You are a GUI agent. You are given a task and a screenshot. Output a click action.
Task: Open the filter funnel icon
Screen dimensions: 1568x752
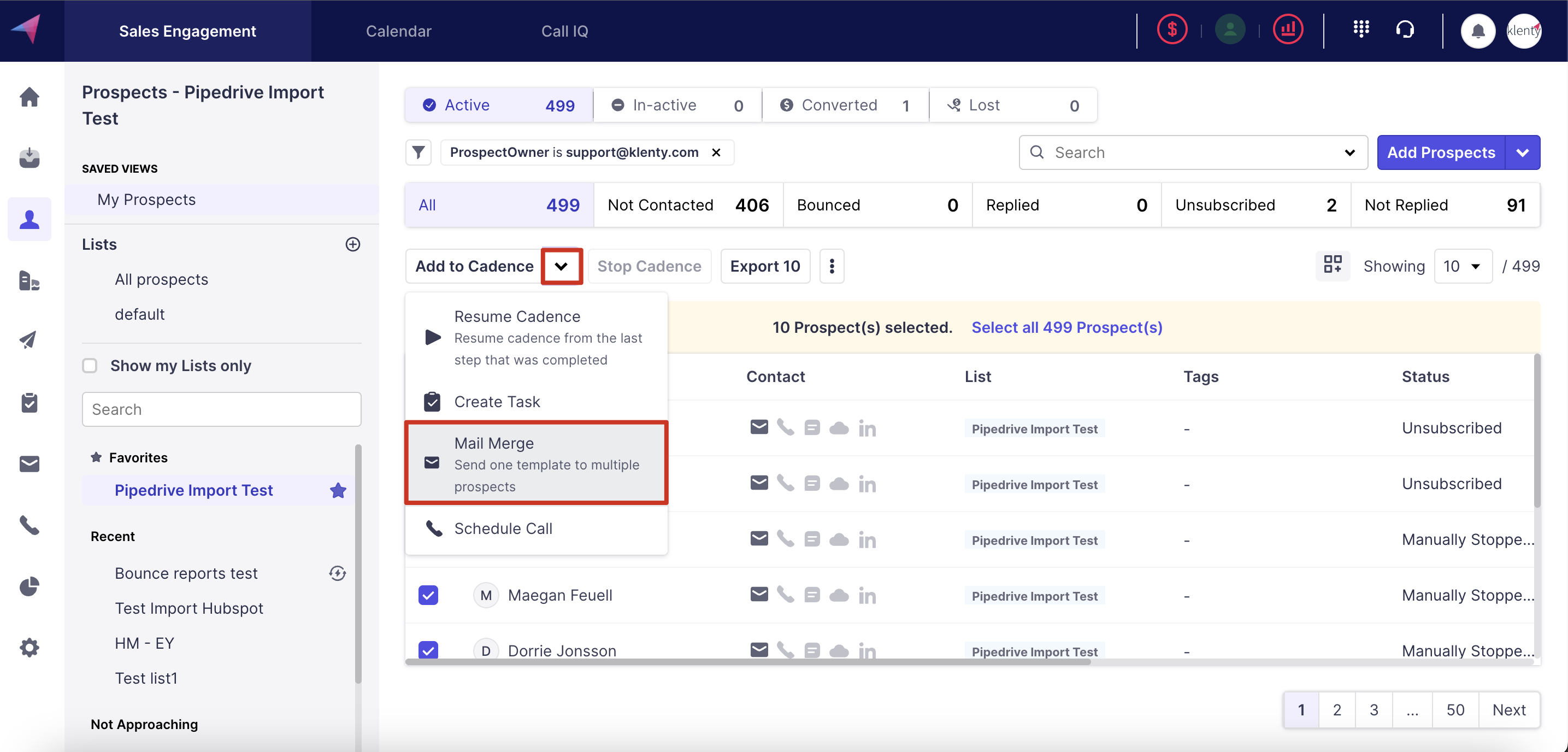coord(418,152)
